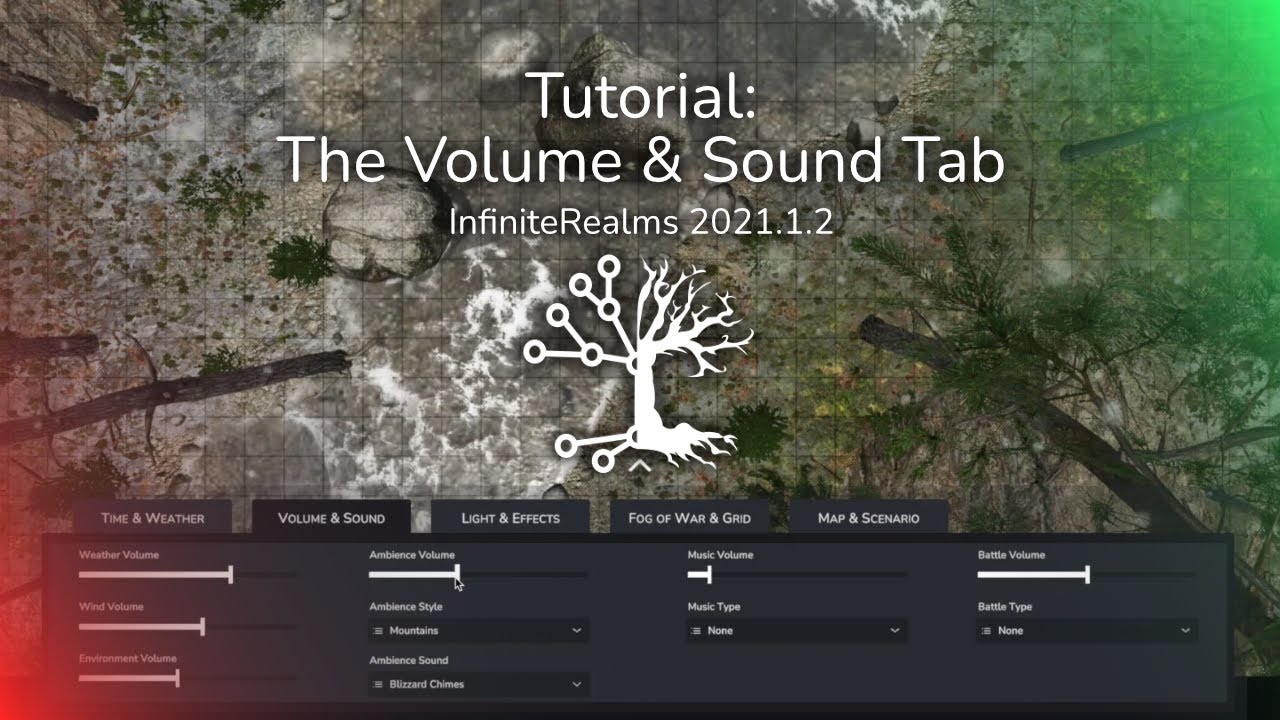Click the 'Wind Volume' label
1280x720 pixels.
tap(111, 607)
